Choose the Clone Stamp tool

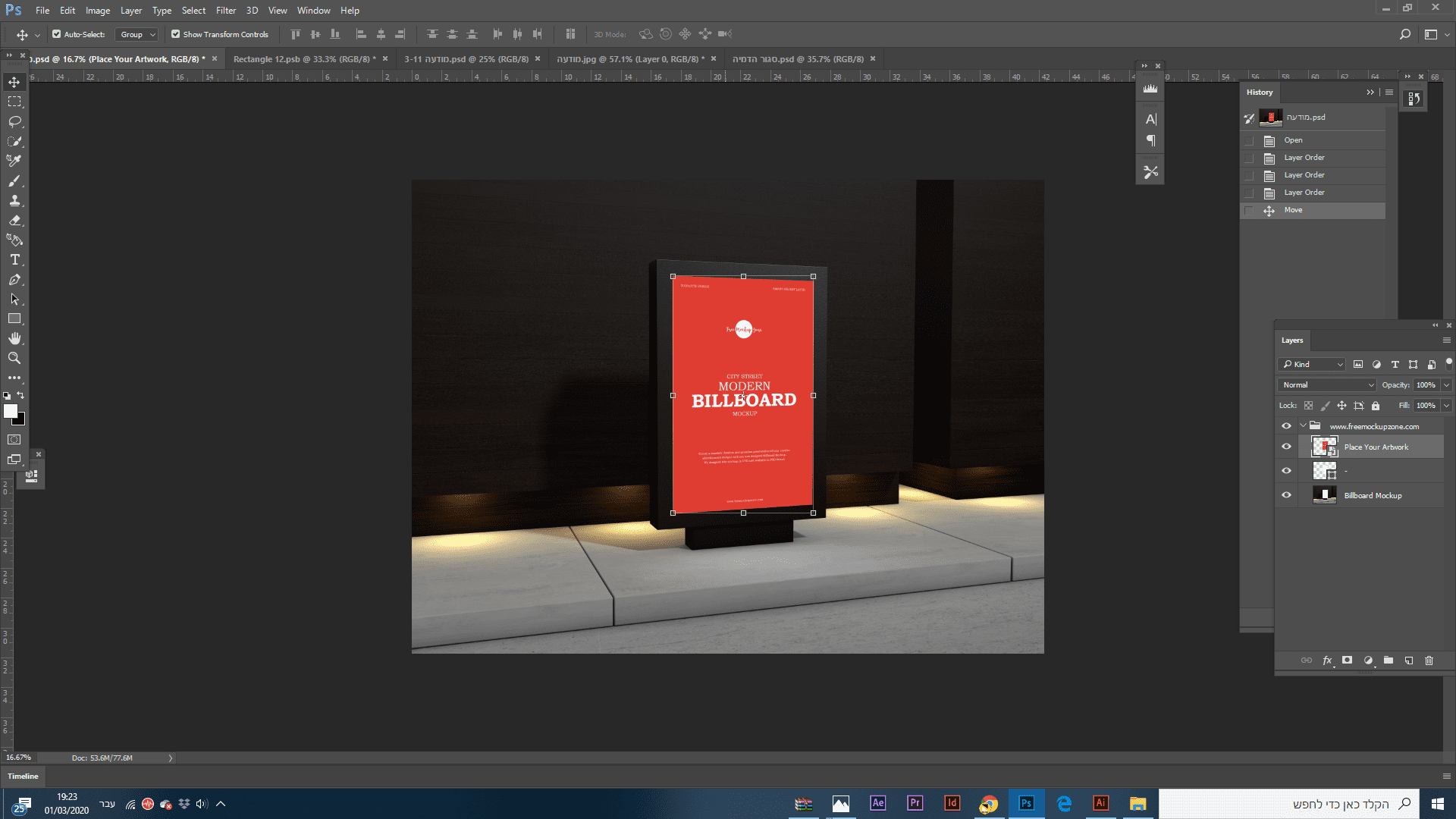(14, 201)
